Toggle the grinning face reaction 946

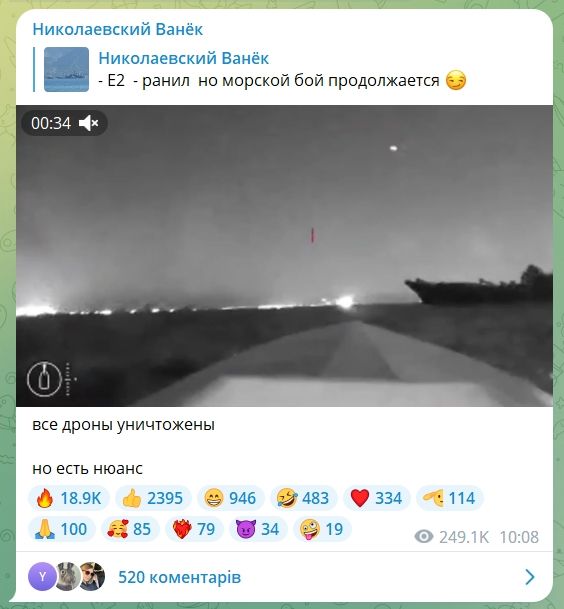tap(231, 498)
